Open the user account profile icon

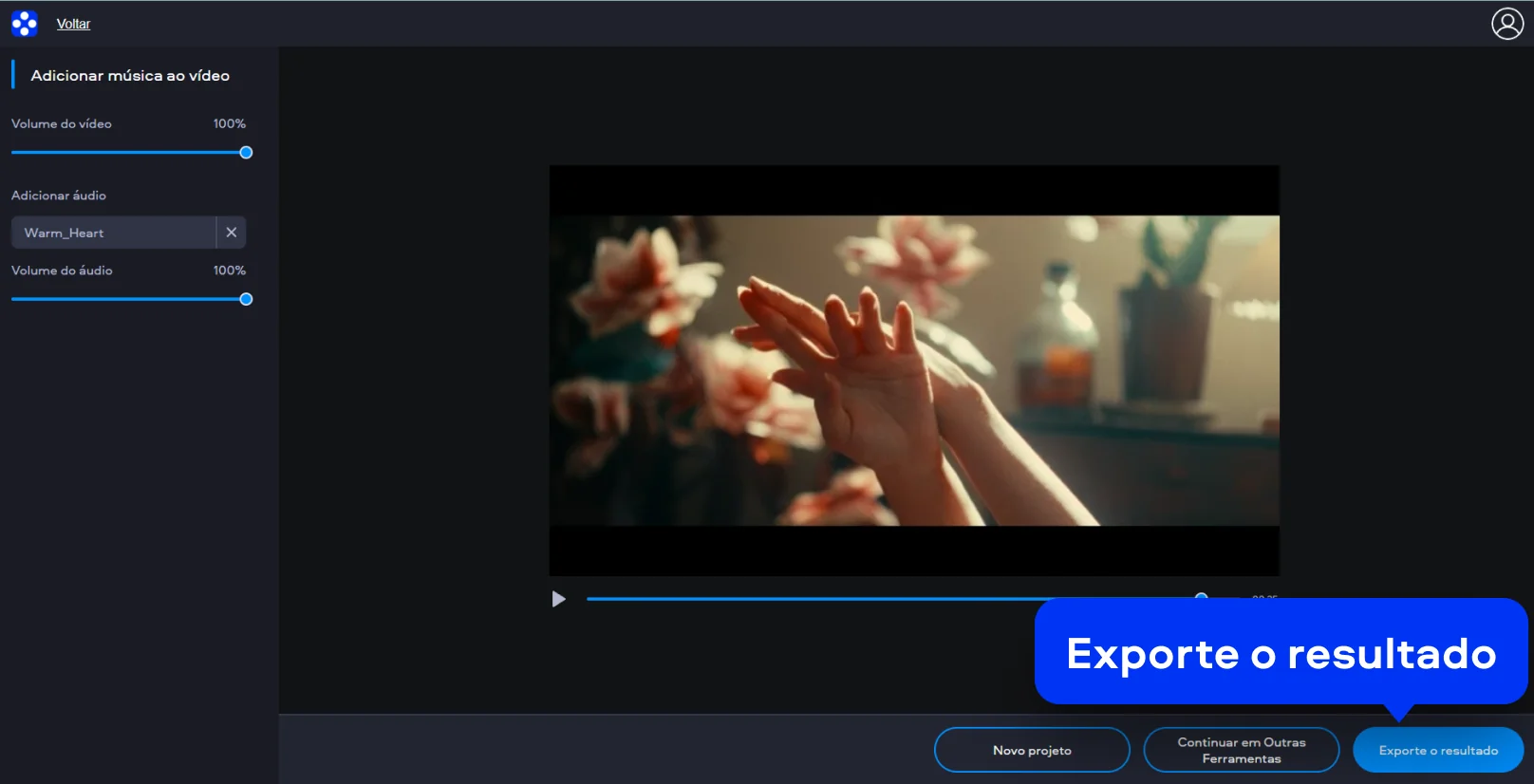coord(1506,24)
